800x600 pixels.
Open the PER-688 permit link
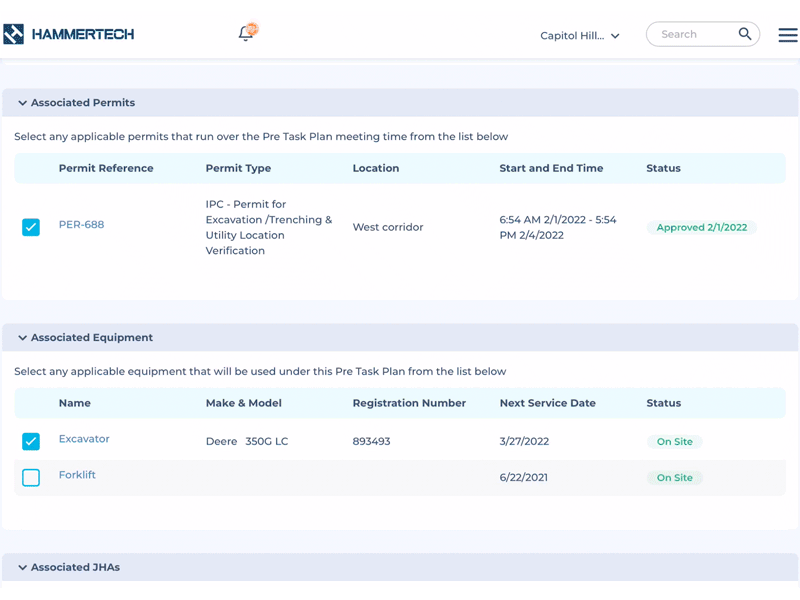click(81, 225)
